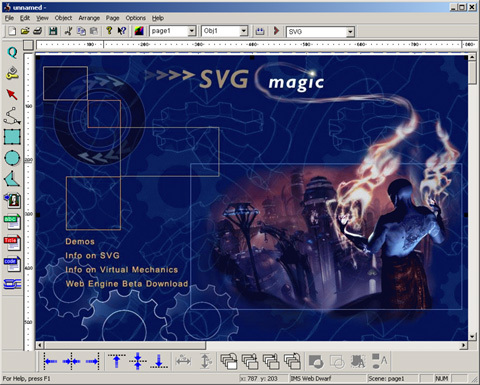The height and width of the screenshot is (385, 480).
Task: Select the red arrow selection tool
Action: coord(12,94)
